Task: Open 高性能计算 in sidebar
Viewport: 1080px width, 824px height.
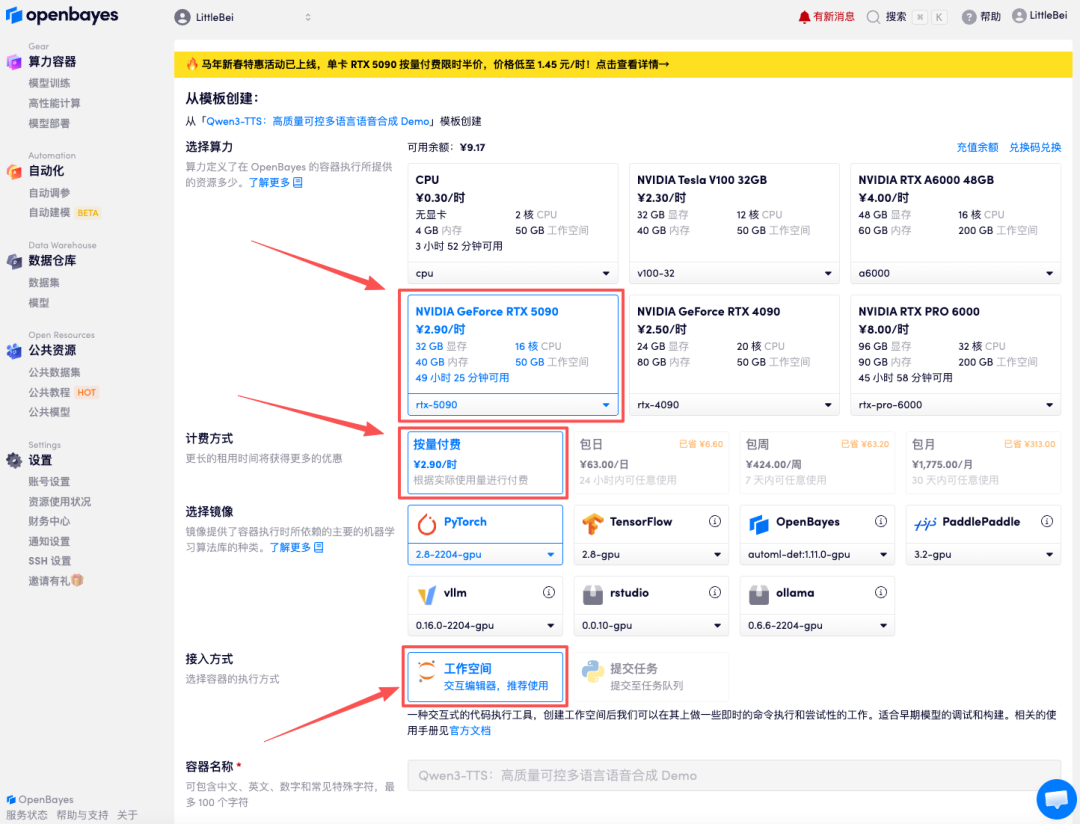Action: click(54, 103)
